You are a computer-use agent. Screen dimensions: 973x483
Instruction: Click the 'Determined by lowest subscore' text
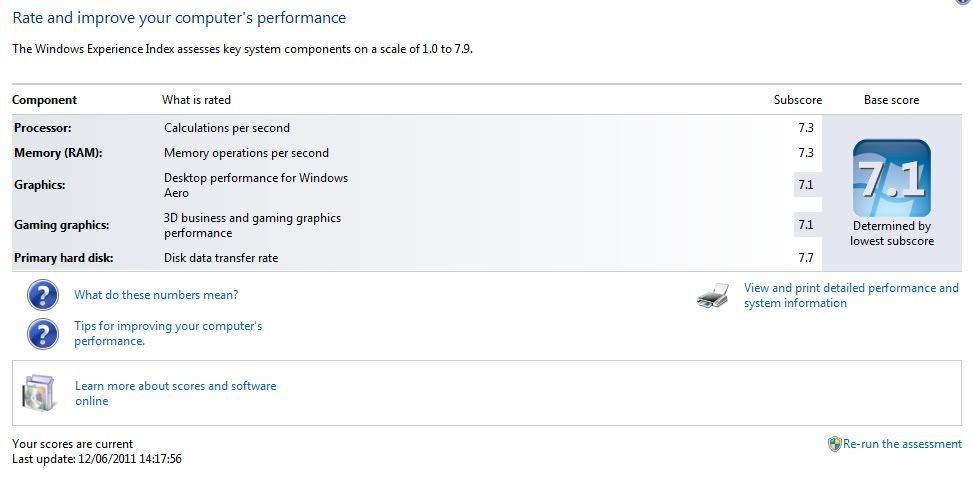(892, 233)
